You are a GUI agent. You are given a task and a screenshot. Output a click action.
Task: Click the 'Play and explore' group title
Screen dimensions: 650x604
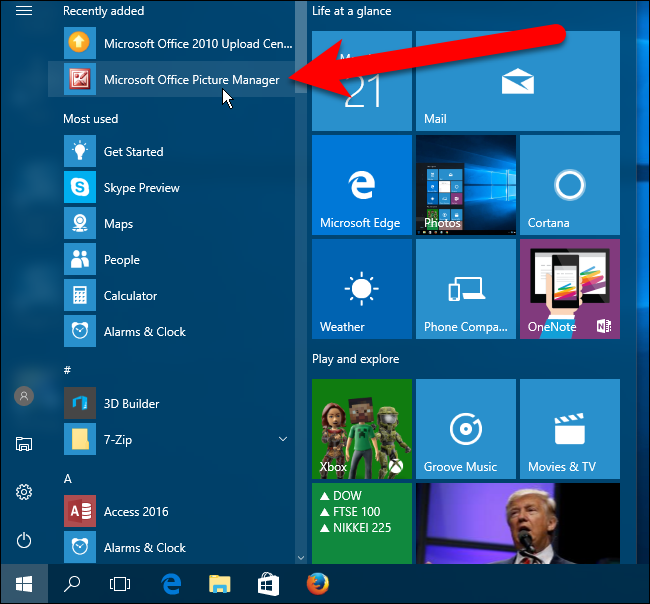tap(356, 359)
